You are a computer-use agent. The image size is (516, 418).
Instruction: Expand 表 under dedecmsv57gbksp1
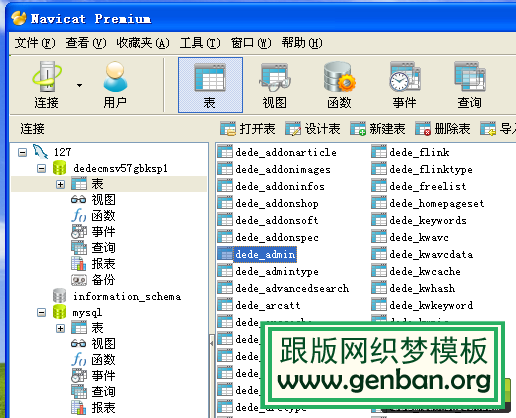pos(60,184)
